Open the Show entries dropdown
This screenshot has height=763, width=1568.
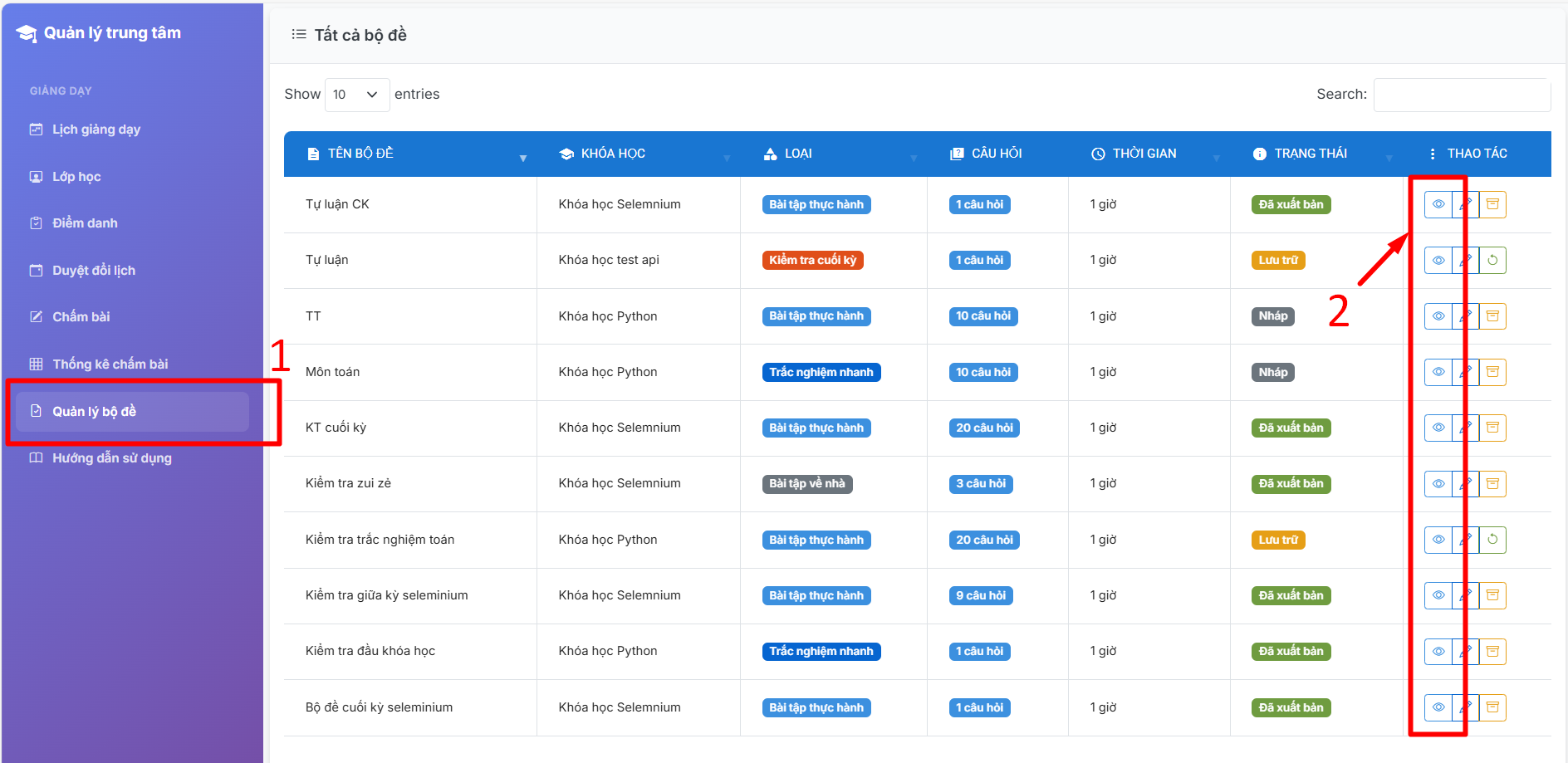[x=356, y=95]
